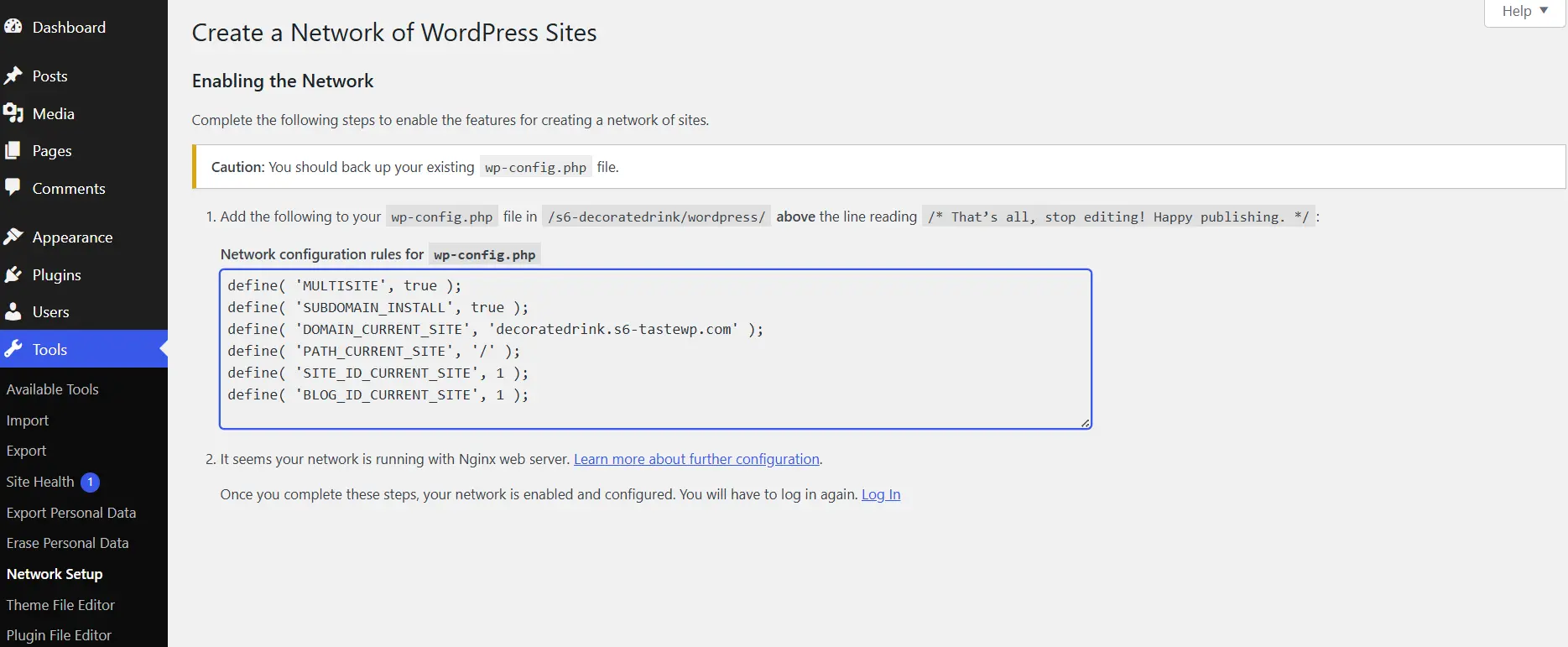
Task: Click the 'Create a Network of WordPress Sites' heading
Action: 394,33
